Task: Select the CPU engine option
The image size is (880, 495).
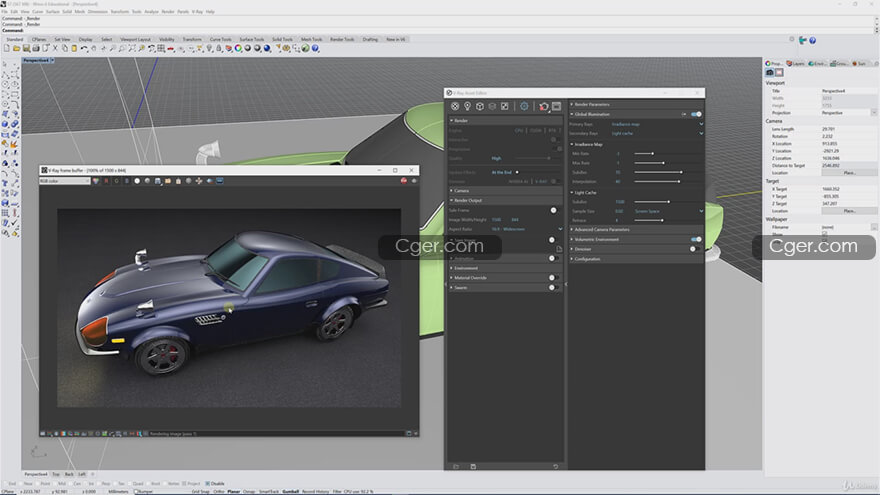Action: click(x=519, y=130)
